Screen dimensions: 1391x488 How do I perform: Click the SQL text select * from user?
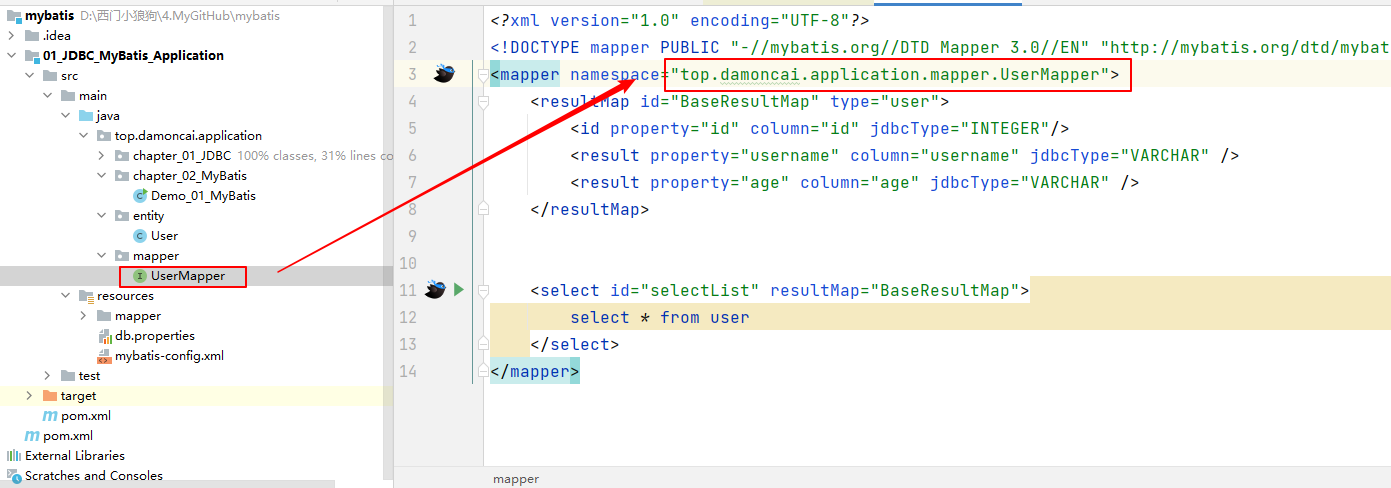tap(660, 317)
